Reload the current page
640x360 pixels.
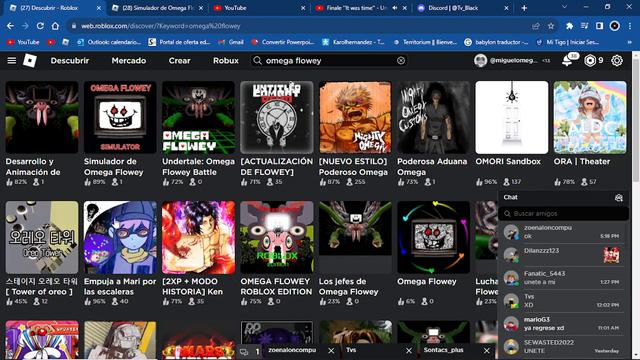[40, 26]
